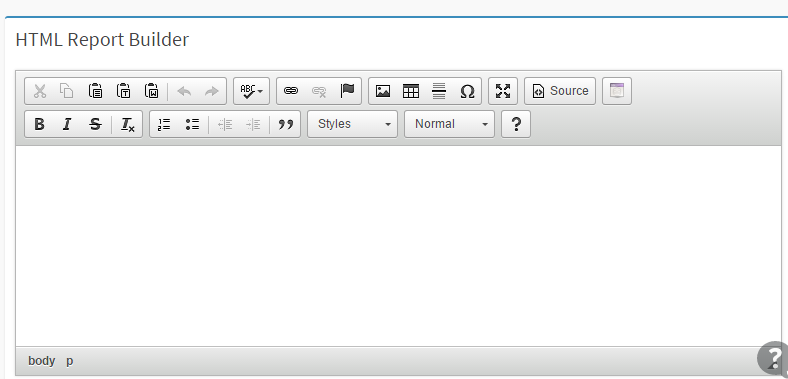Insert special character Omega icon
Image resolution: width=788 pixels, height=379 pixels.
coord(467,91)
